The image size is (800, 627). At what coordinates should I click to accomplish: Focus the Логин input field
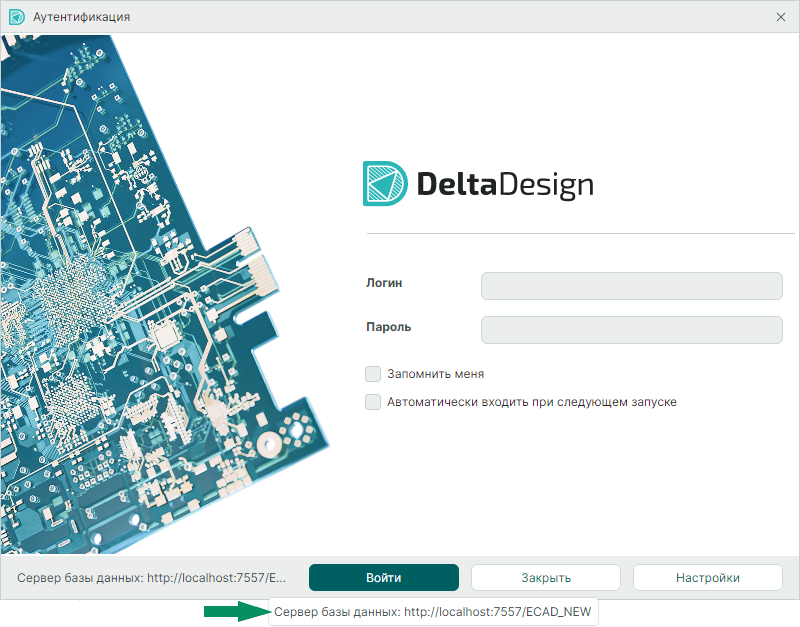[631, 286]
